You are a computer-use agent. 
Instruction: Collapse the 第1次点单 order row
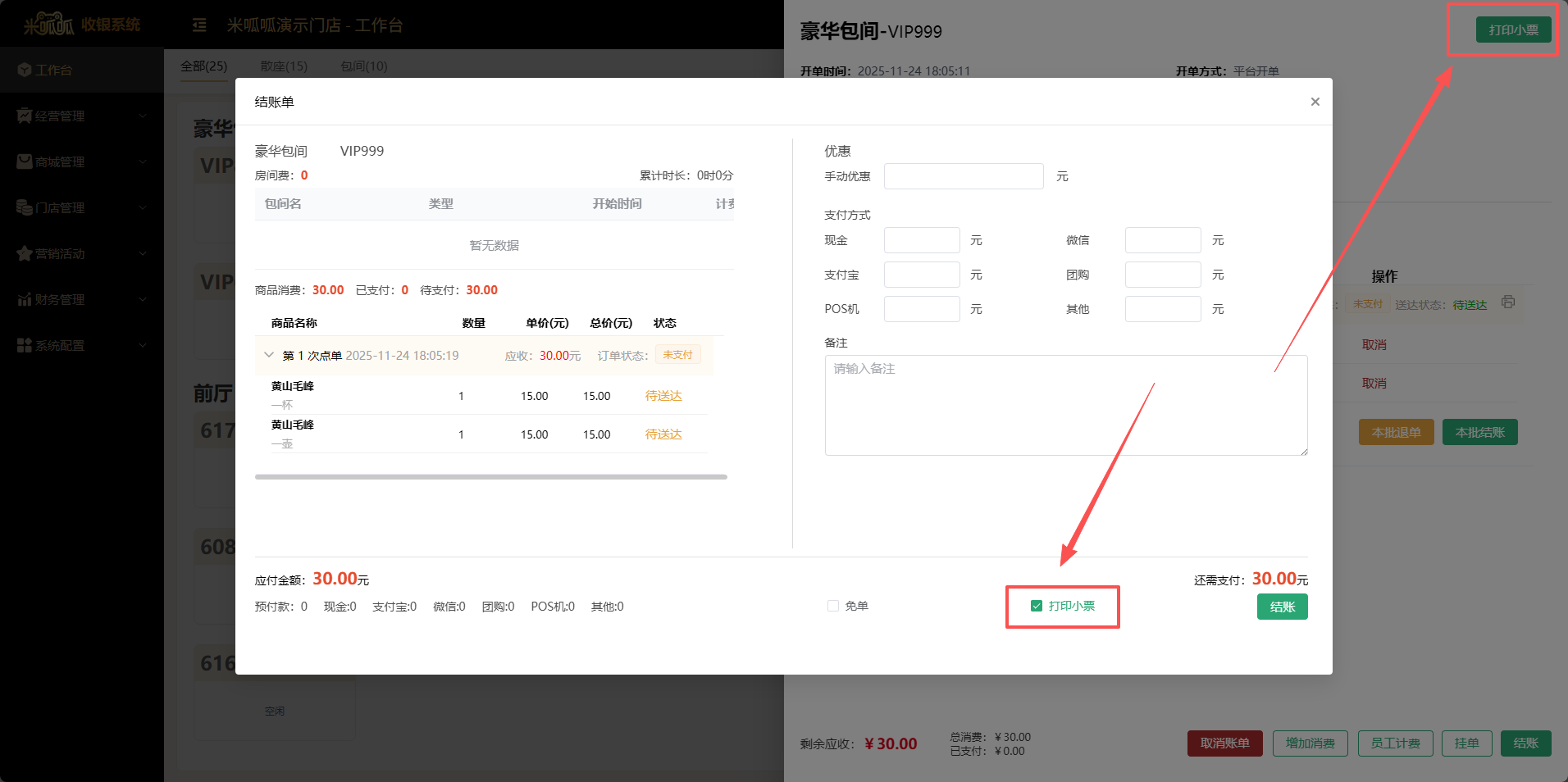click(269, 355)
